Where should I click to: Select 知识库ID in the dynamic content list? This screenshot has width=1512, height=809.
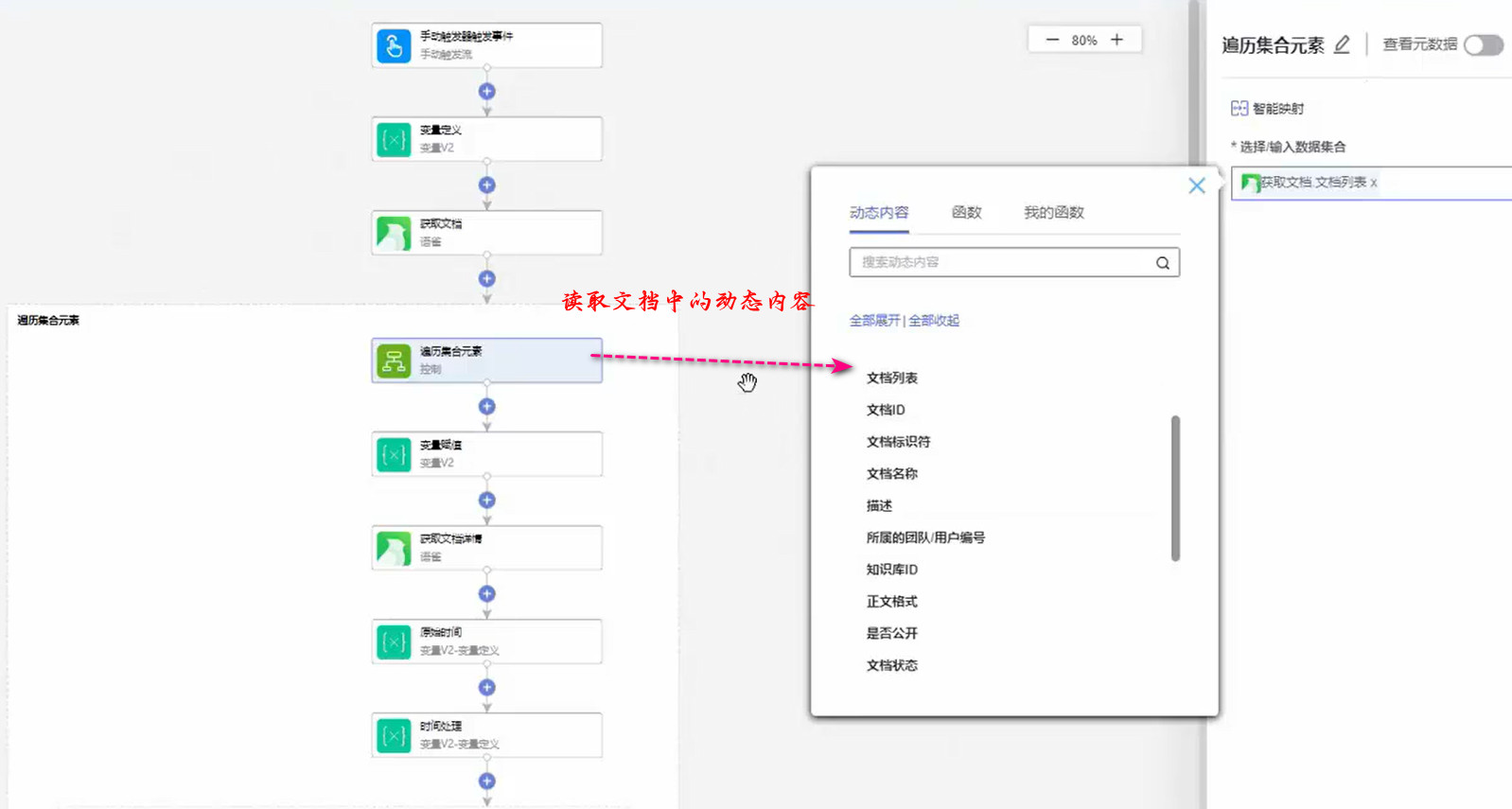click(x=892, y=570)
